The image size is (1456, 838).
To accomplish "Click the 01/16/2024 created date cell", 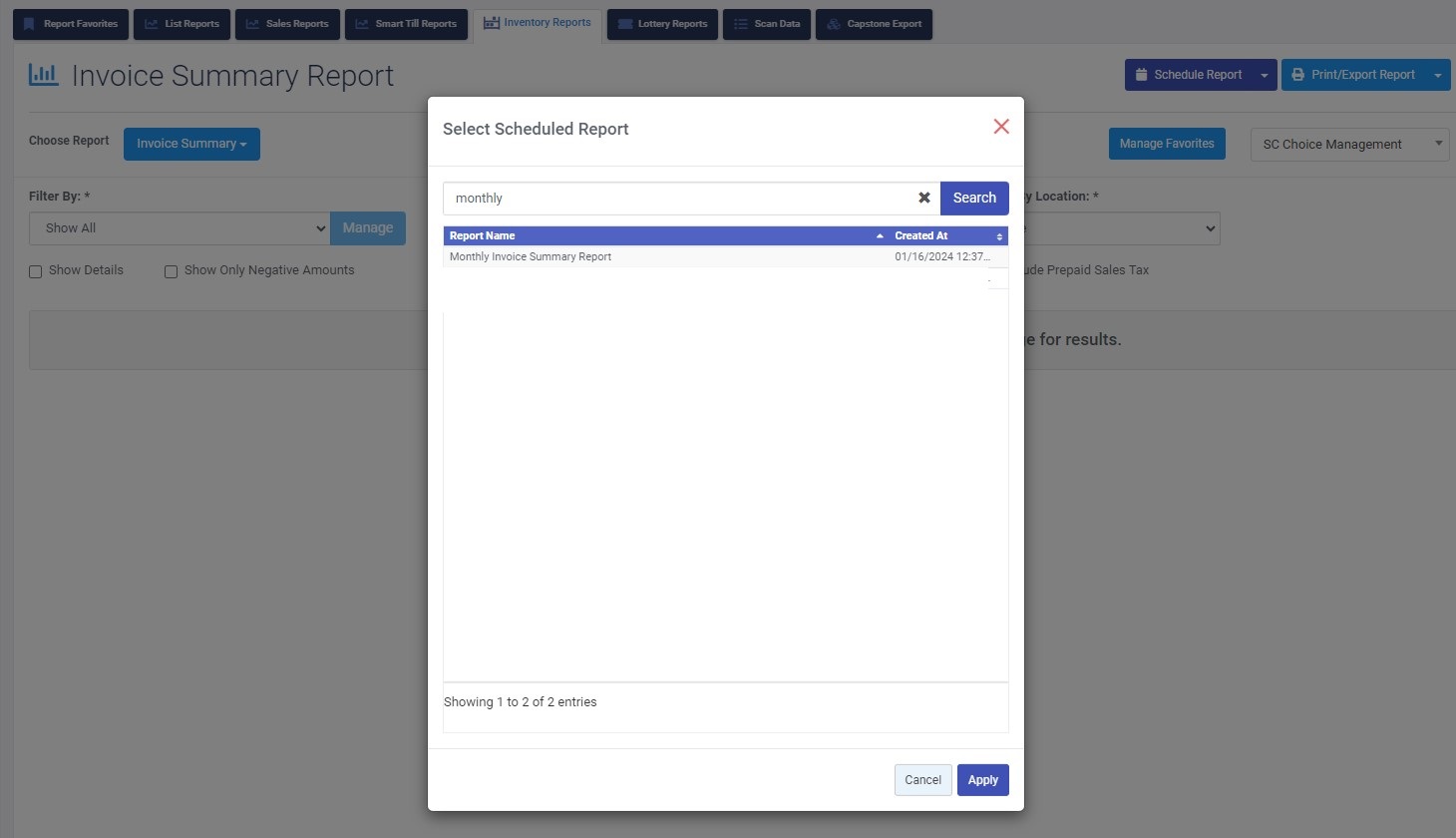I will [x=942, y=256].
